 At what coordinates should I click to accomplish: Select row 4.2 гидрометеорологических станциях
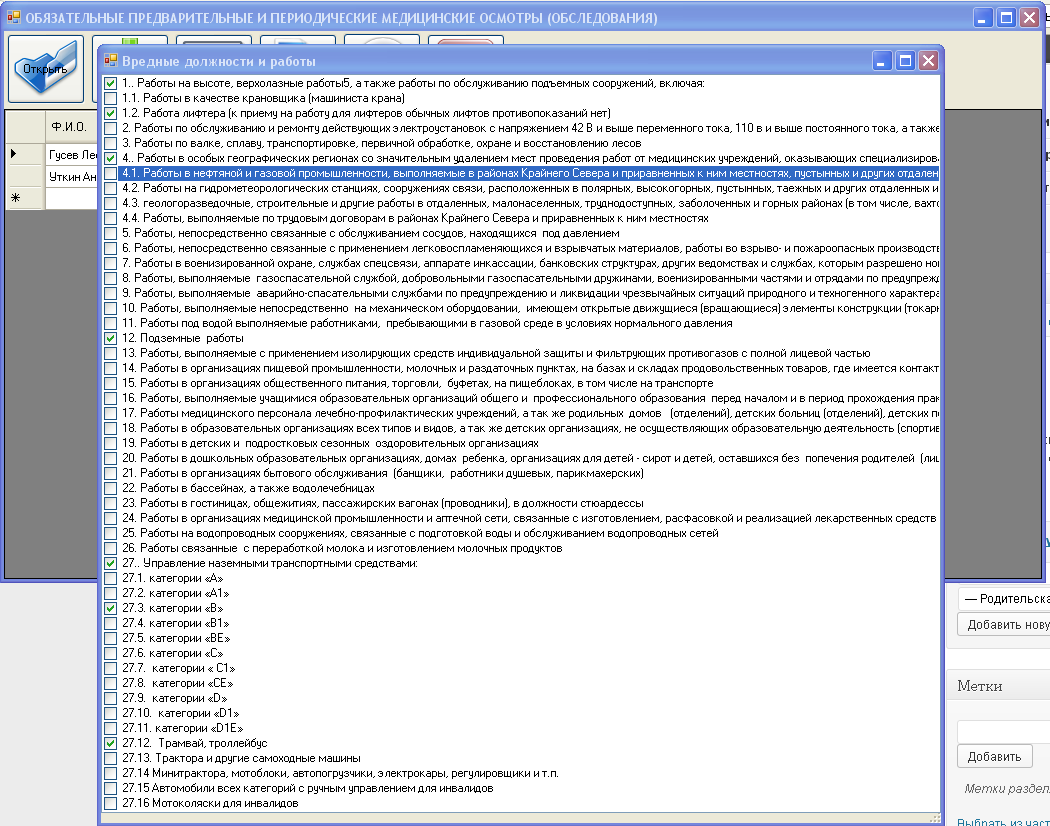[x=529, y=188]
